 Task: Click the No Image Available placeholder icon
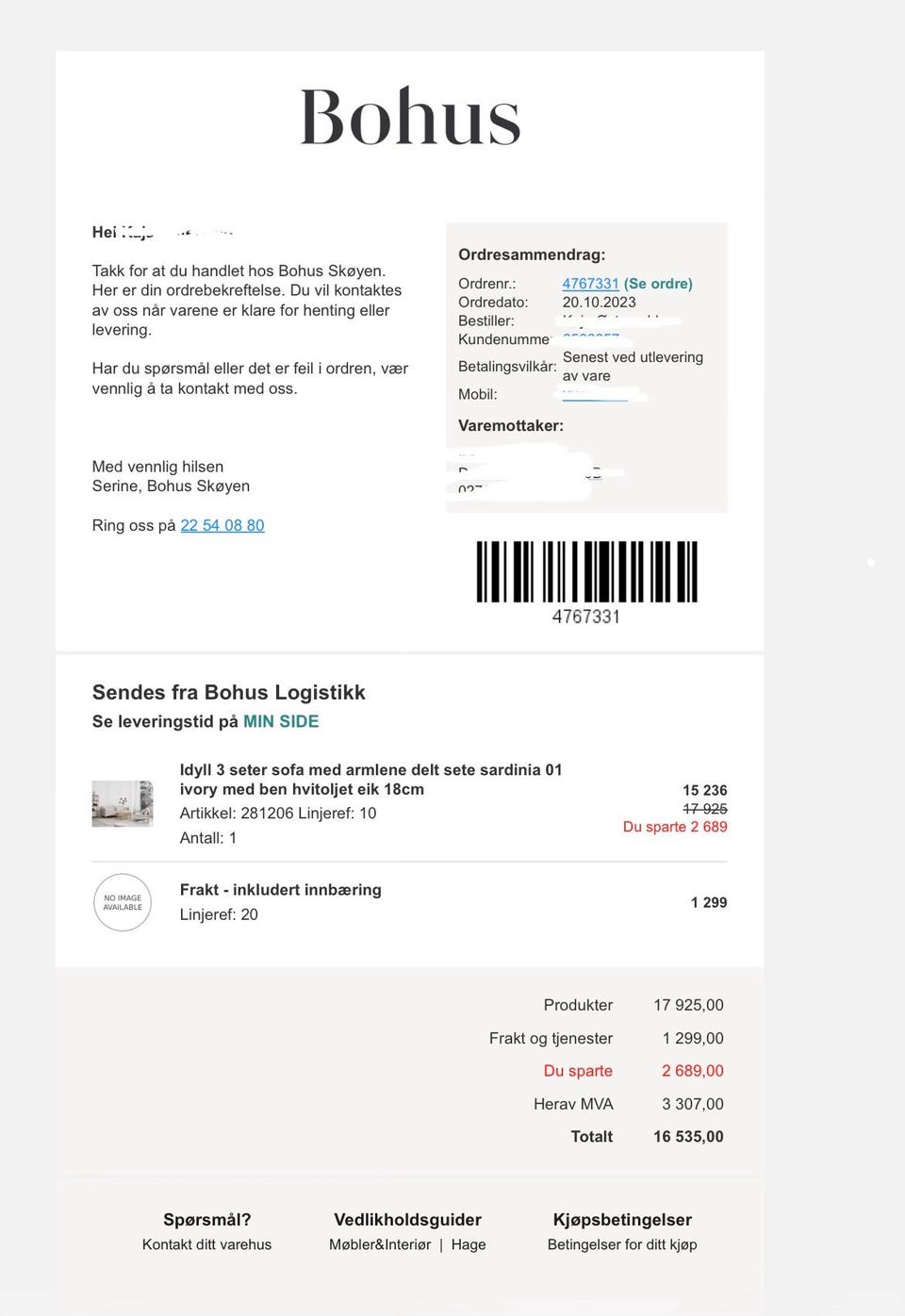[123, 902]
